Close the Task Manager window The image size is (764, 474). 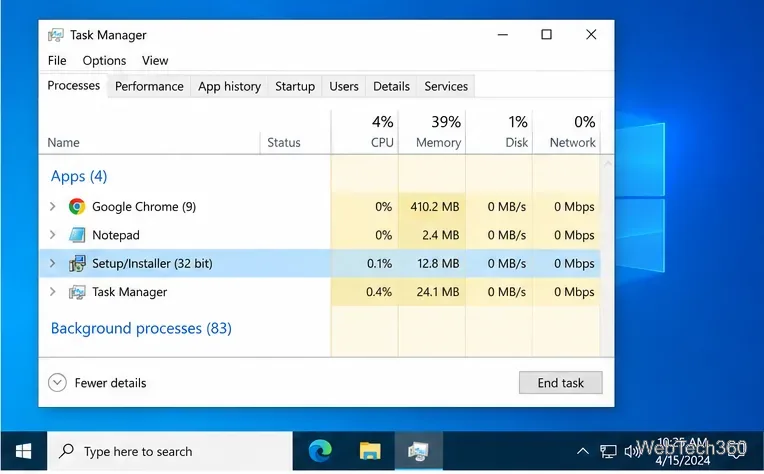591,35
